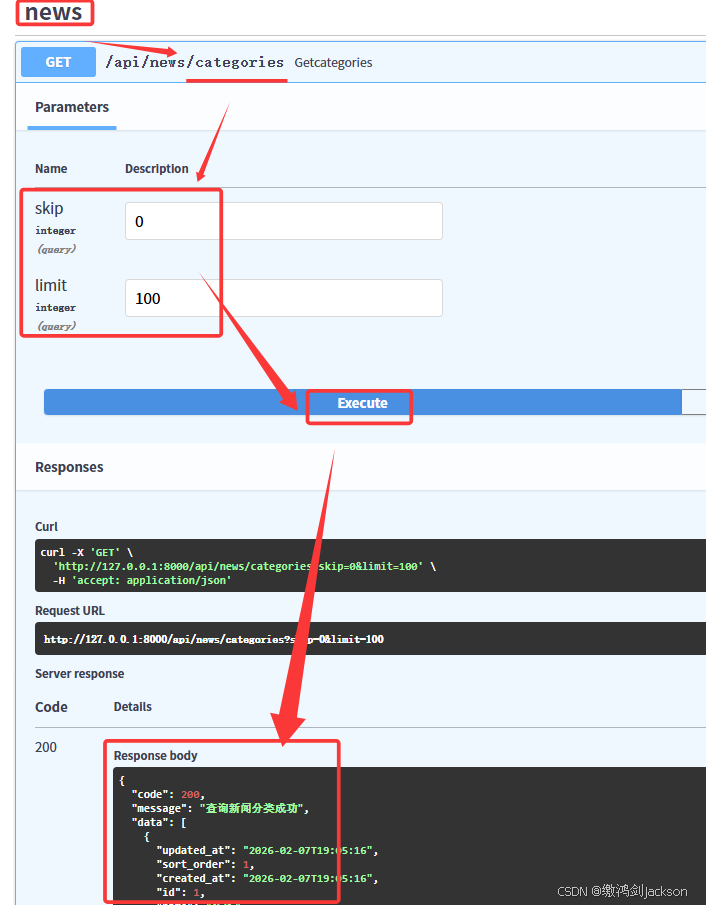Click the Details column header
The height and width of the screenshot is (905, 706).
[133, 706]
